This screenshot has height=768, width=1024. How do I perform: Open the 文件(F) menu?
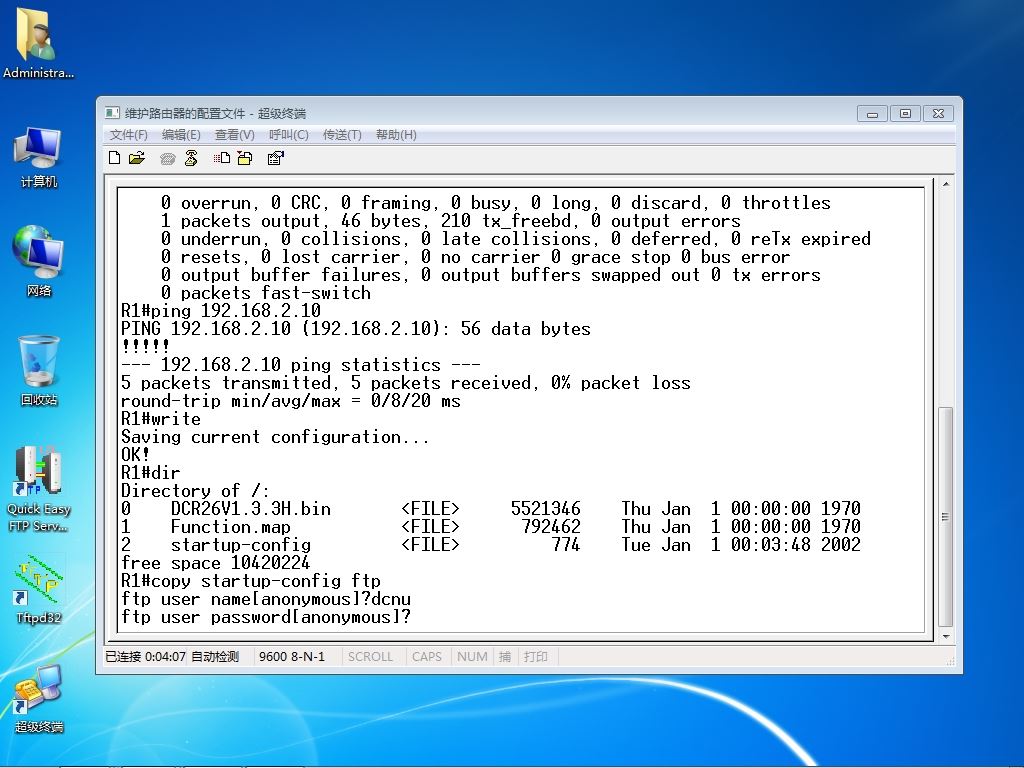point(129,135)
